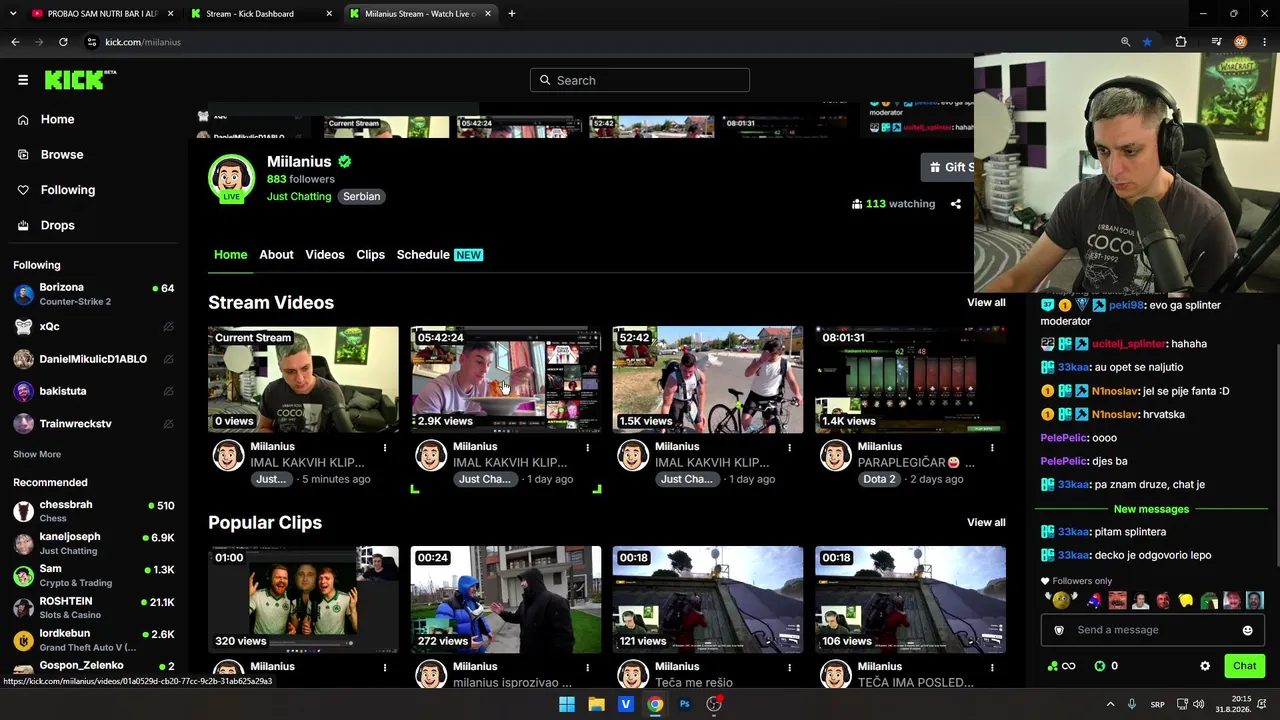Open Borizona channel in Following list
The image size is (1280, 720).
click(94, 294)
